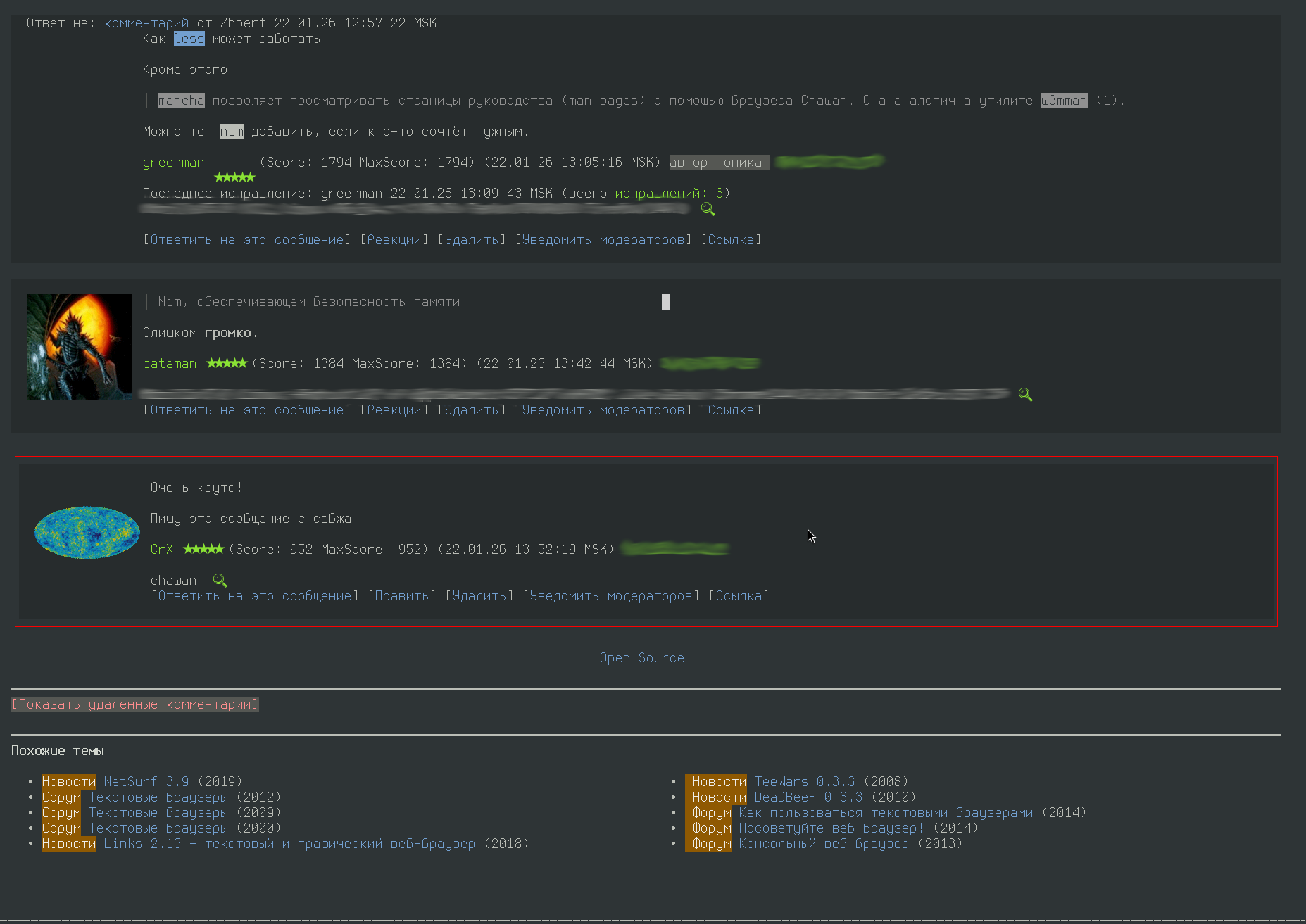
Task: Open the TeeWars 0.3.3 news topic
Action: click(x=805, y=782)
